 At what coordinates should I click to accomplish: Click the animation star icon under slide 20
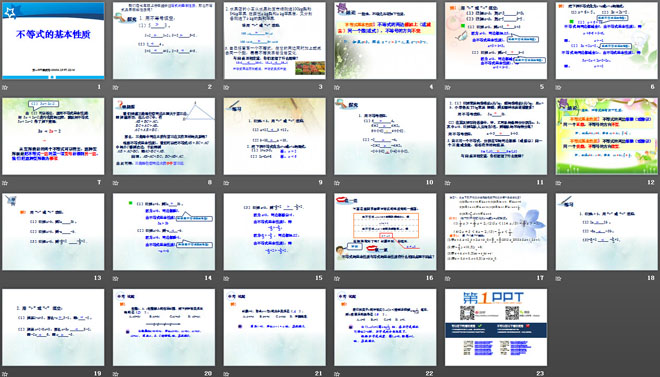pyautogui.click(x=116, y=374)
